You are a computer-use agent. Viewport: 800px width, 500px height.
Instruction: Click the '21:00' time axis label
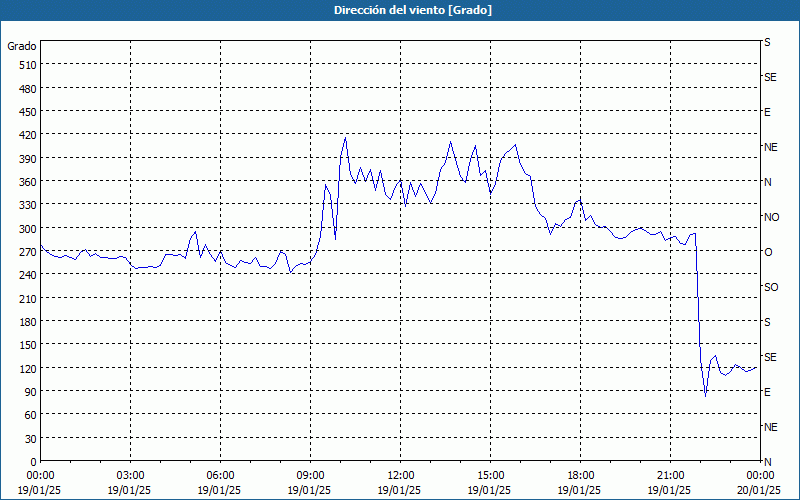click(670, 476)
